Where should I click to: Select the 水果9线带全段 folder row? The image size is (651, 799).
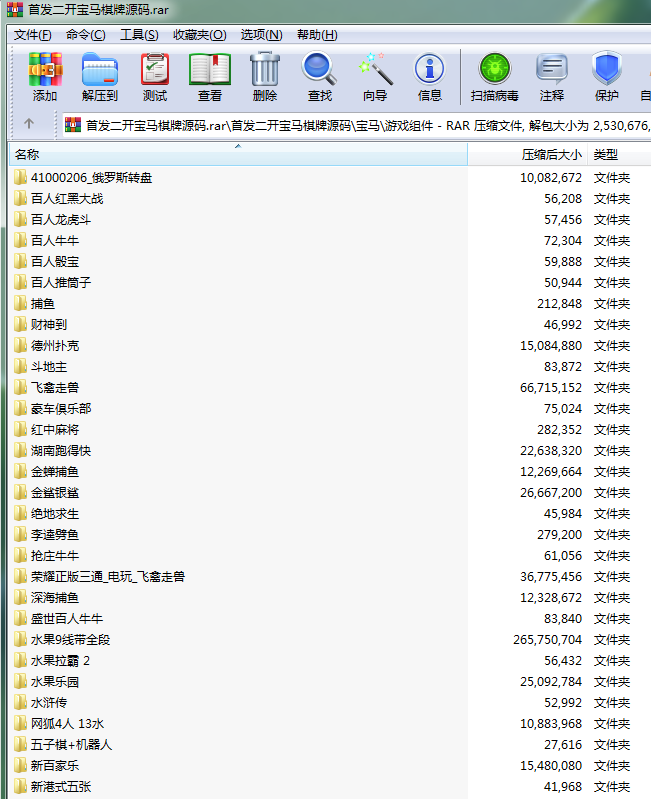pos(330,640)
